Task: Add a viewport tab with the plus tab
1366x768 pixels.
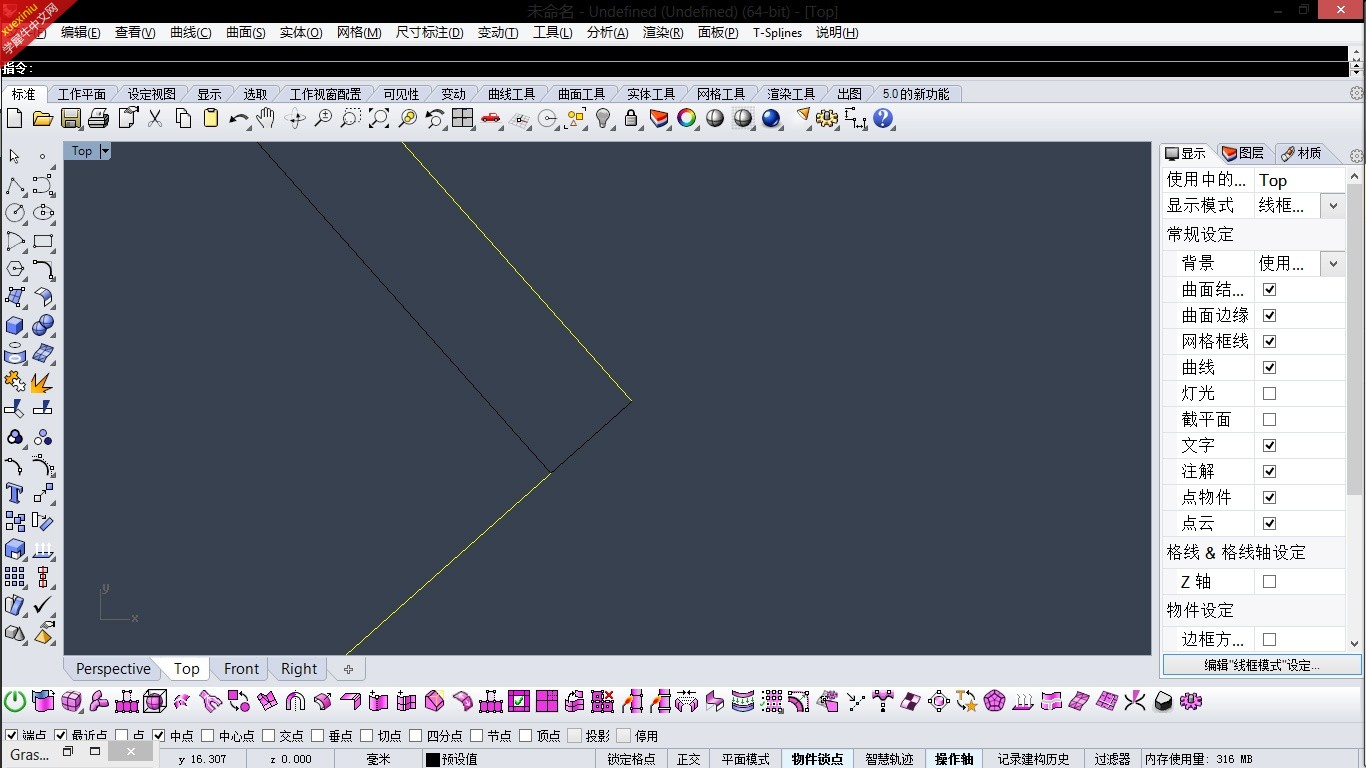Action: tap(348, 669)
